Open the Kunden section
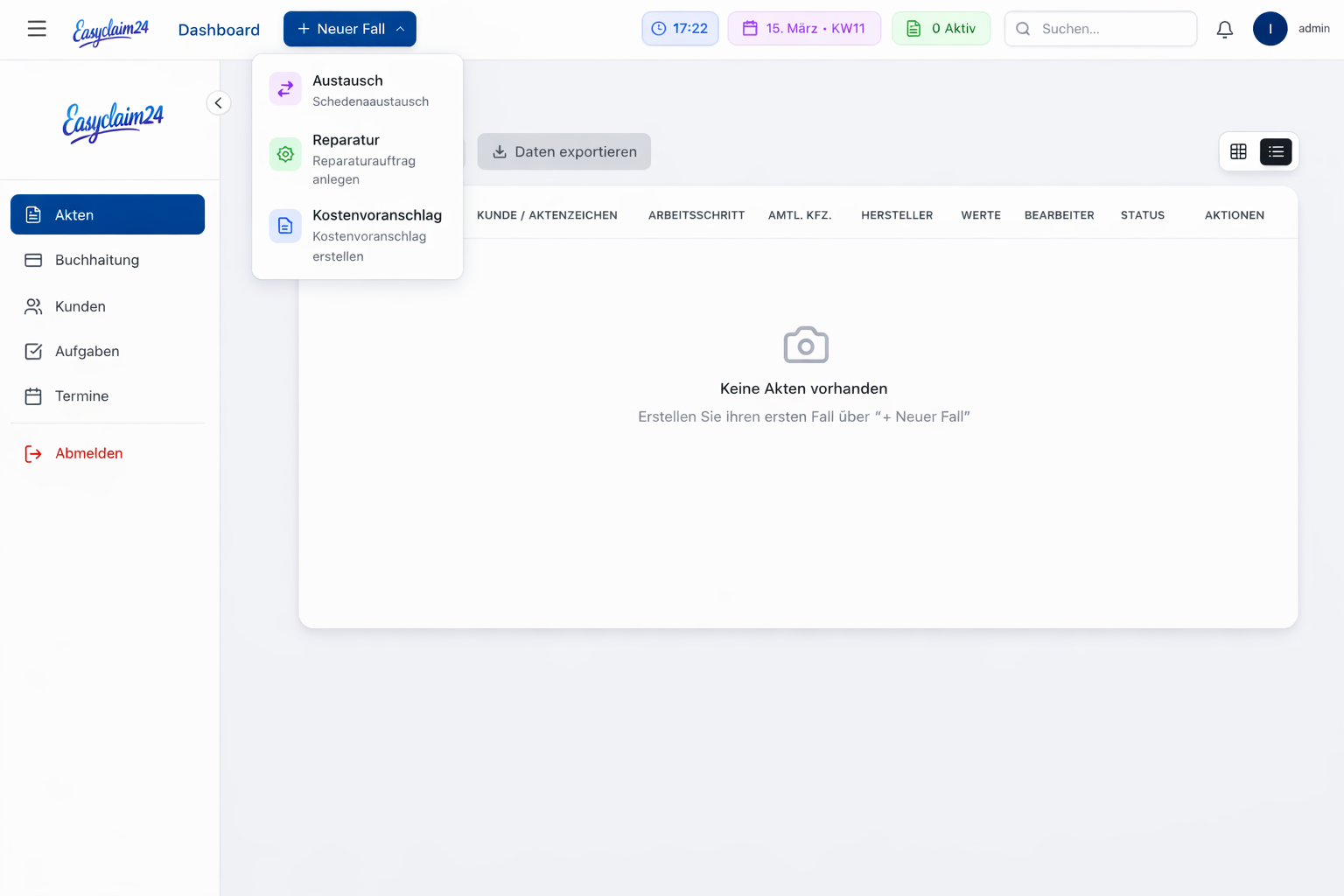 (x=80, y=306)
